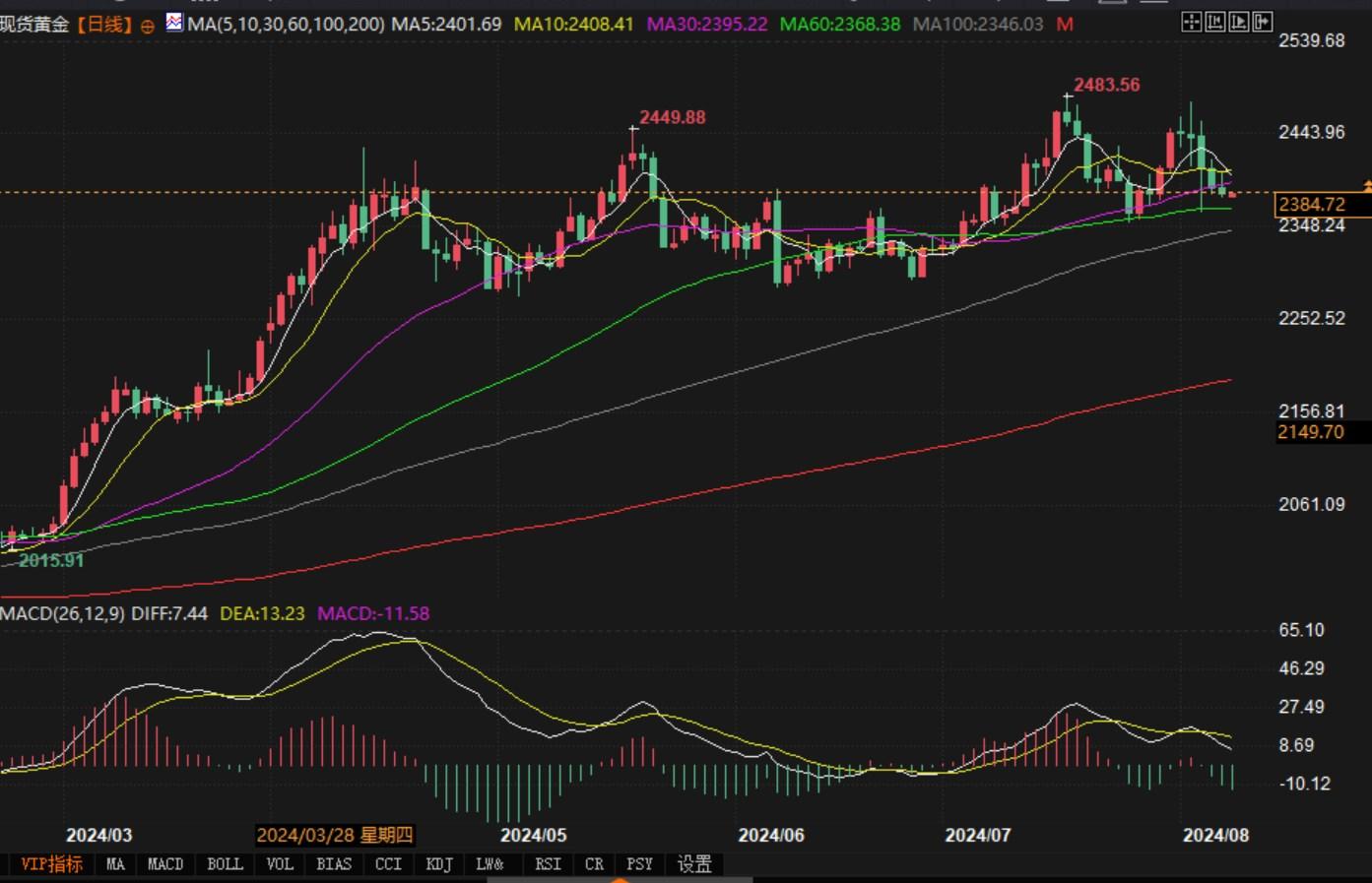This screenshot has width=1372, height=883.
Task: Switch to the RSI indicator tab
Action: point(548,863)
